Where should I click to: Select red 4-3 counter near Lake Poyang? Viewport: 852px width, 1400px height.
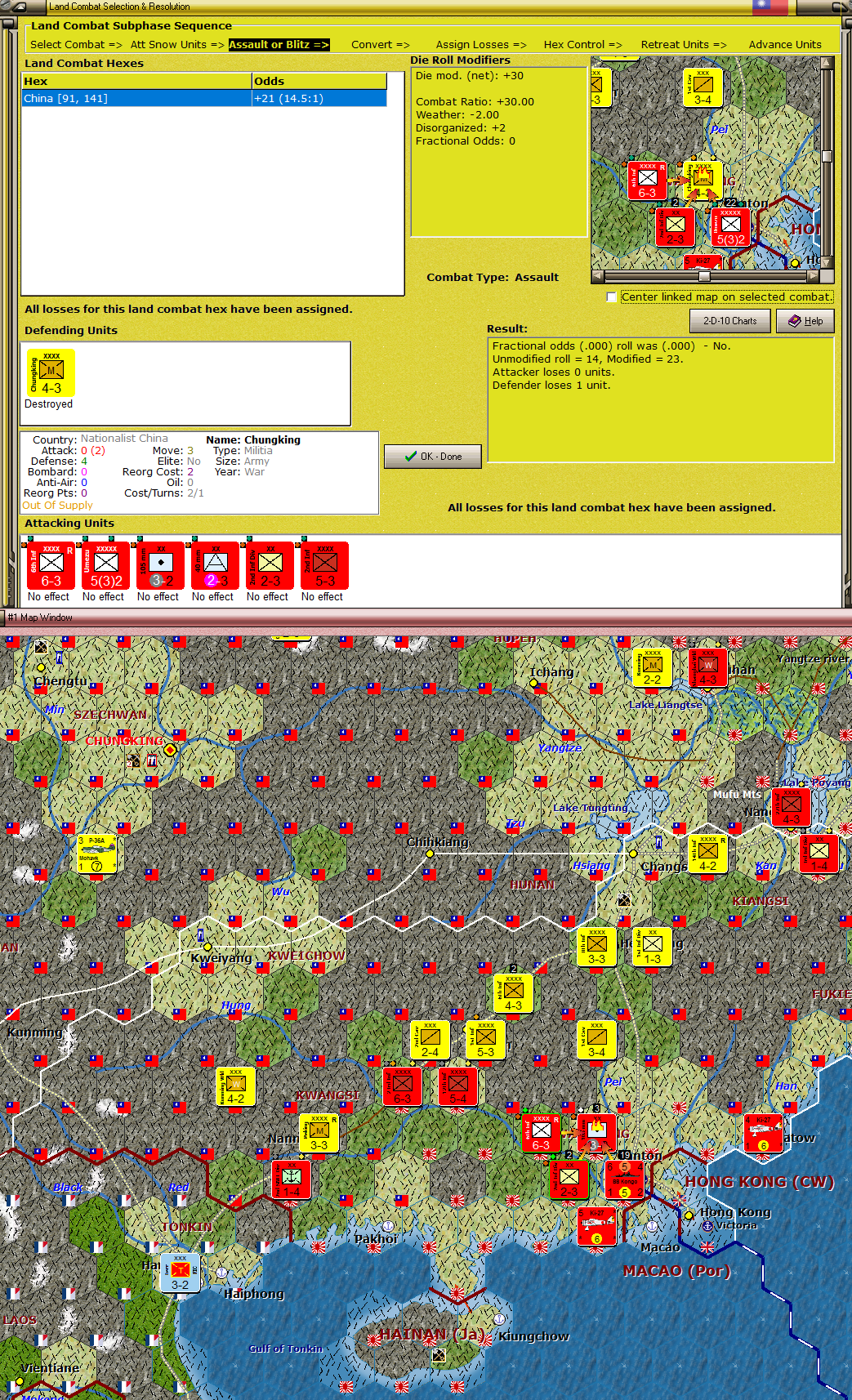792,807
